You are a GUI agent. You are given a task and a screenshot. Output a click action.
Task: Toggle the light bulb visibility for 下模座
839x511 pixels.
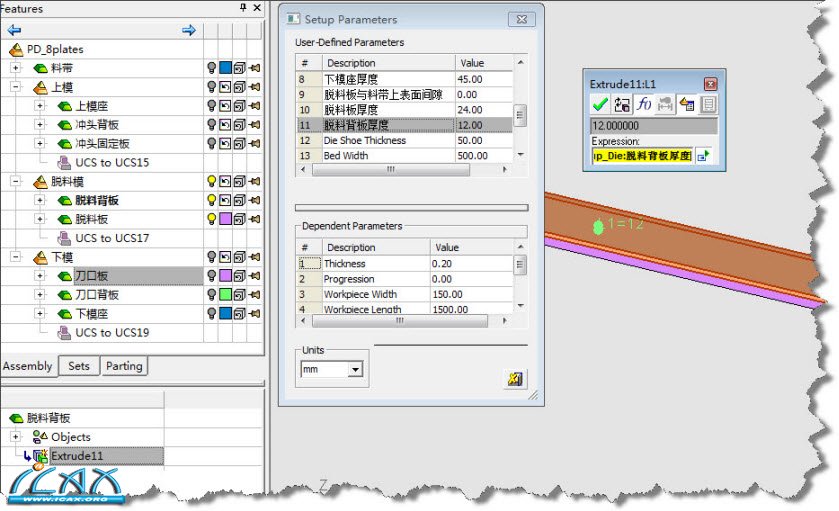(x=211, y=313)
